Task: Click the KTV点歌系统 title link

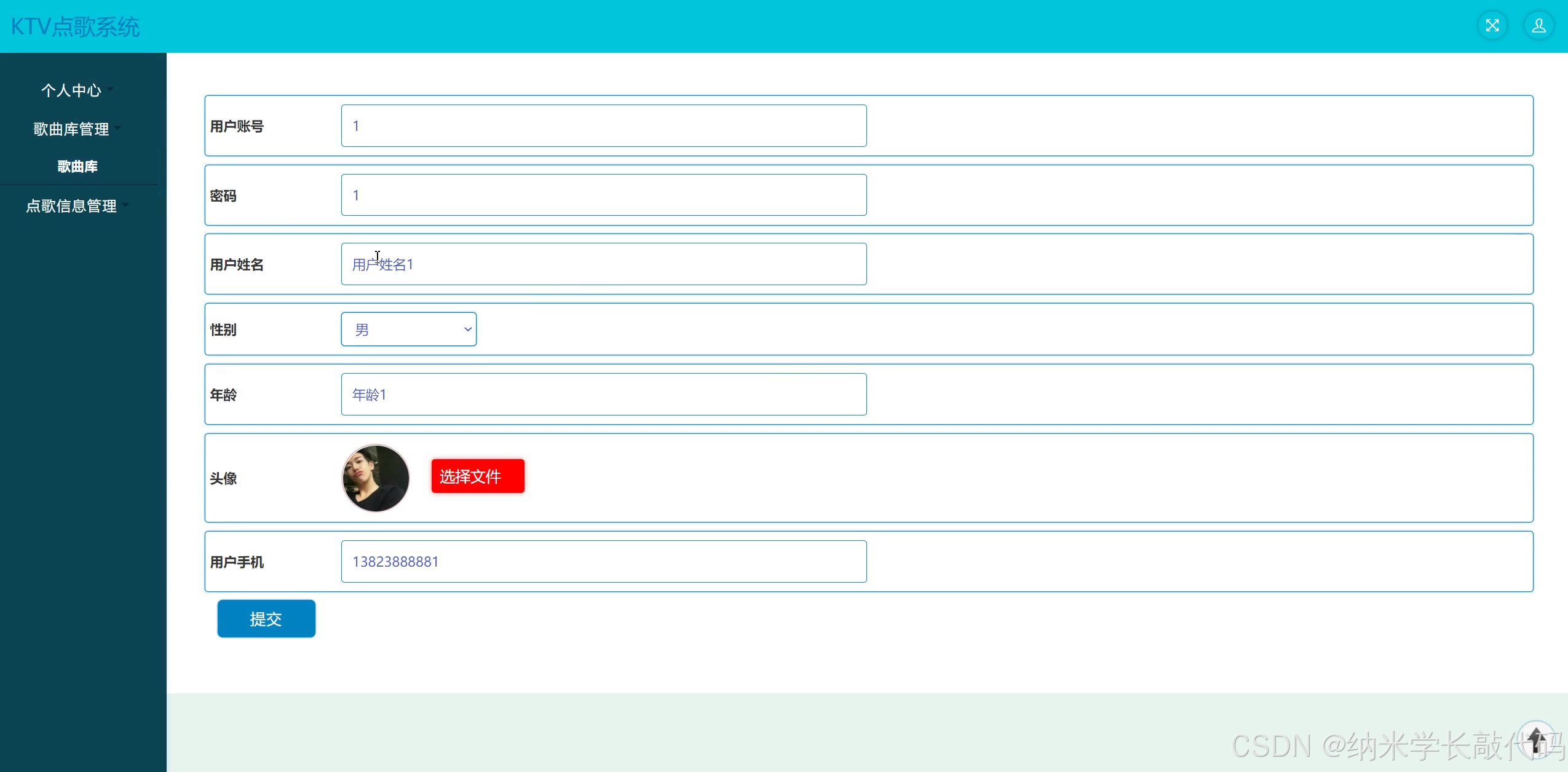Action: [x=76, y=27]
